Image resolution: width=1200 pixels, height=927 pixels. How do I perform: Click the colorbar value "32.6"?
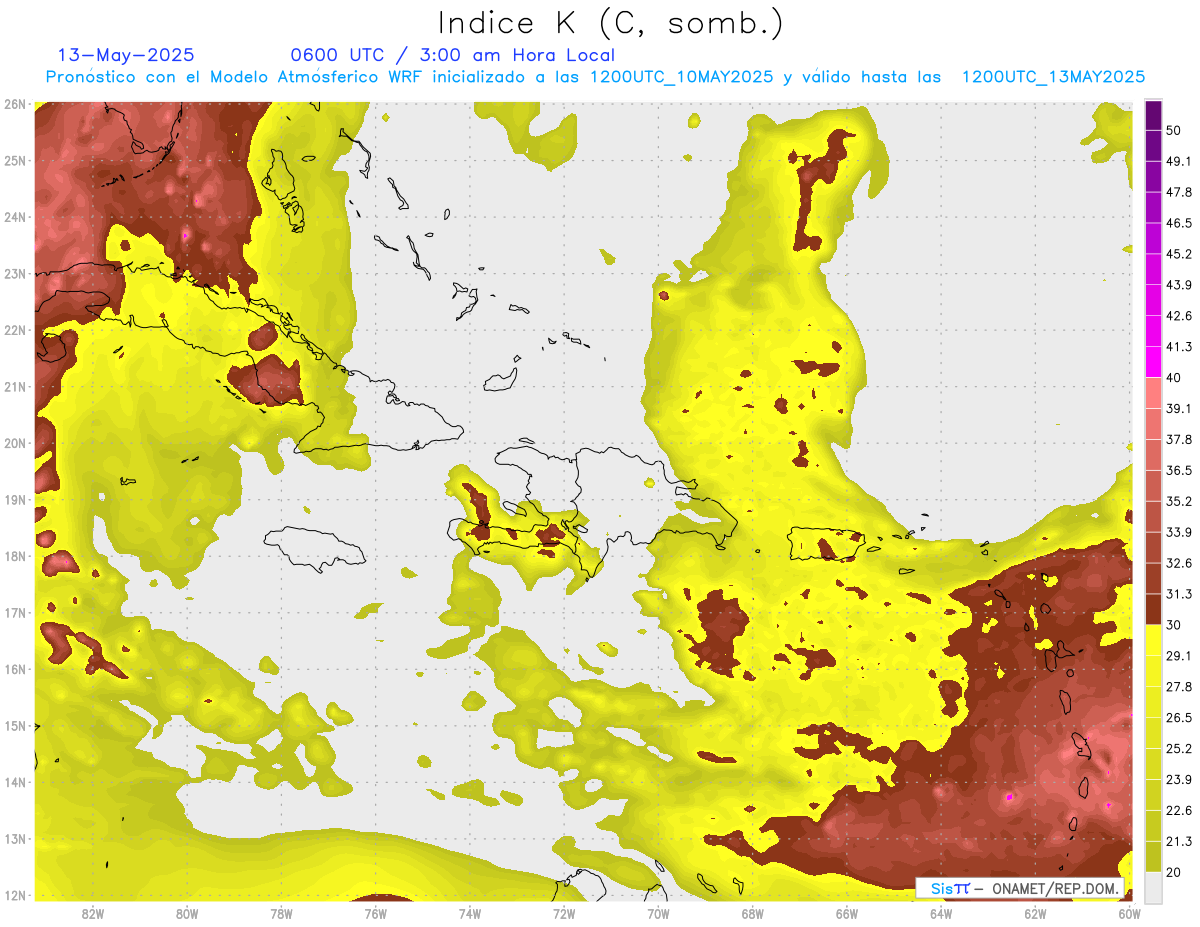[1180, 563]
